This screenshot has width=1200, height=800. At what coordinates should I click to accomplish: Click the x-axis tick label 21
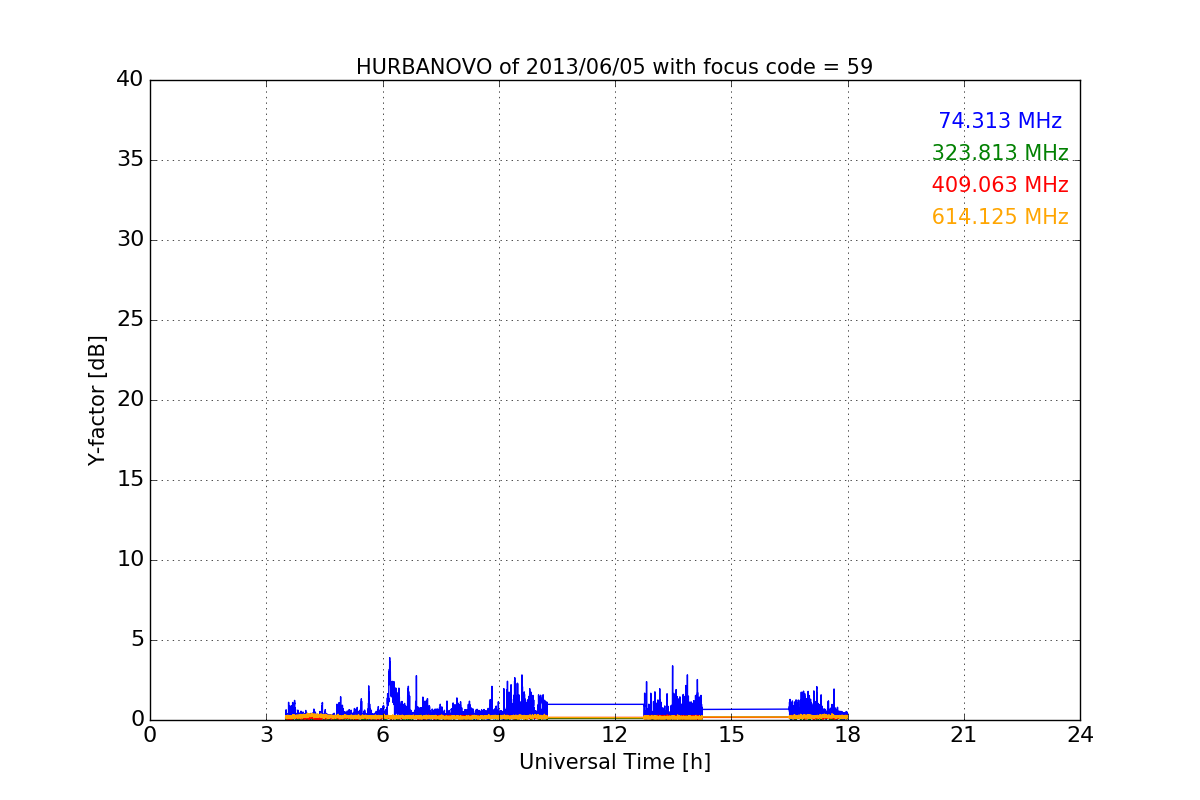pos(964,735)
